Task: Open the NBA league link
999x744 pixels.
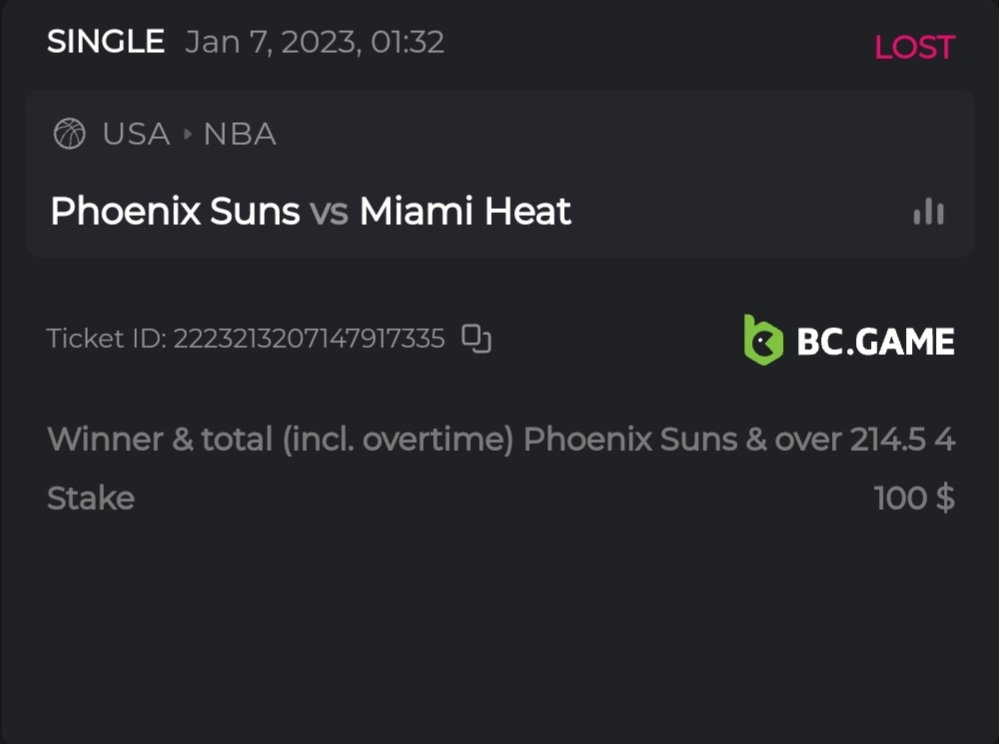Action: pos(240,134)
